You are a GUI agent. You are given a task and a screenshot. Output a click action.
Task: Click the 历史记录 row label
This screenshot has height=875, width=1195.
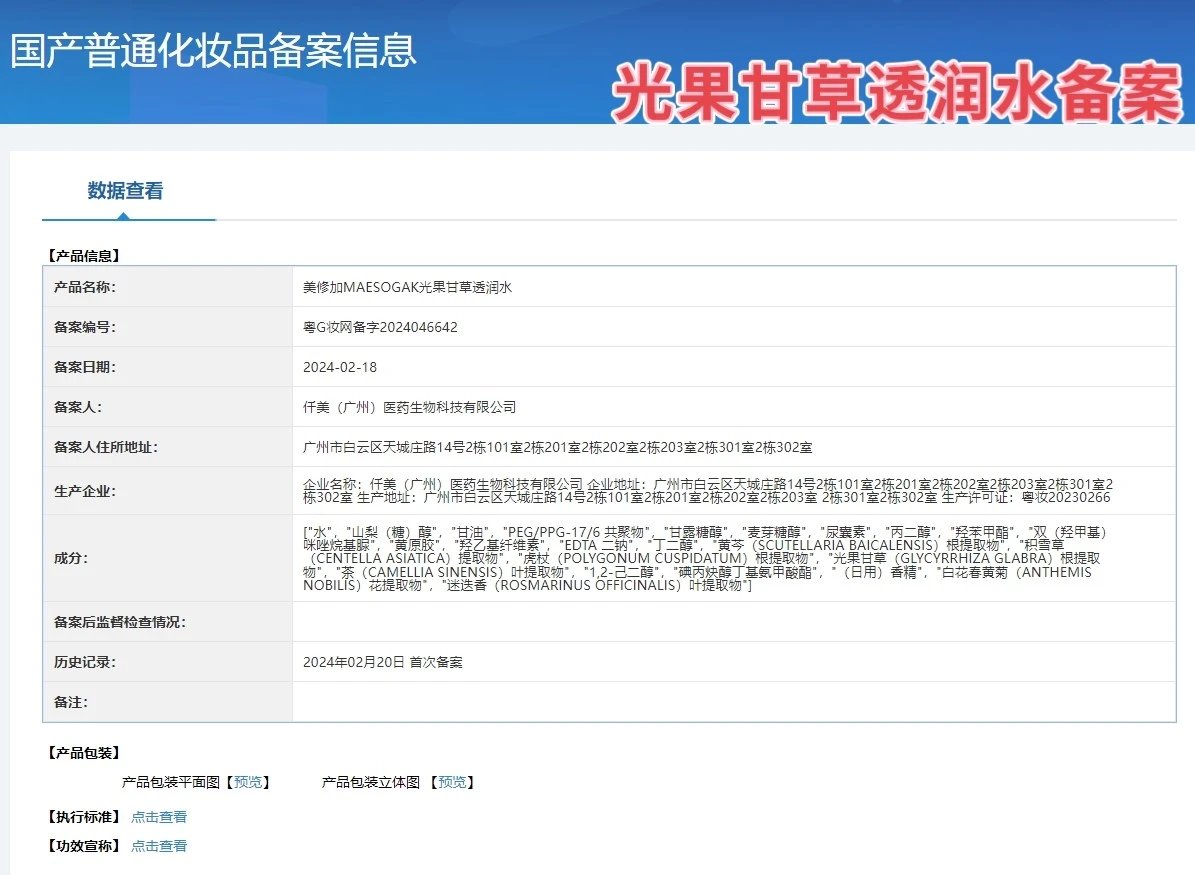85,662
